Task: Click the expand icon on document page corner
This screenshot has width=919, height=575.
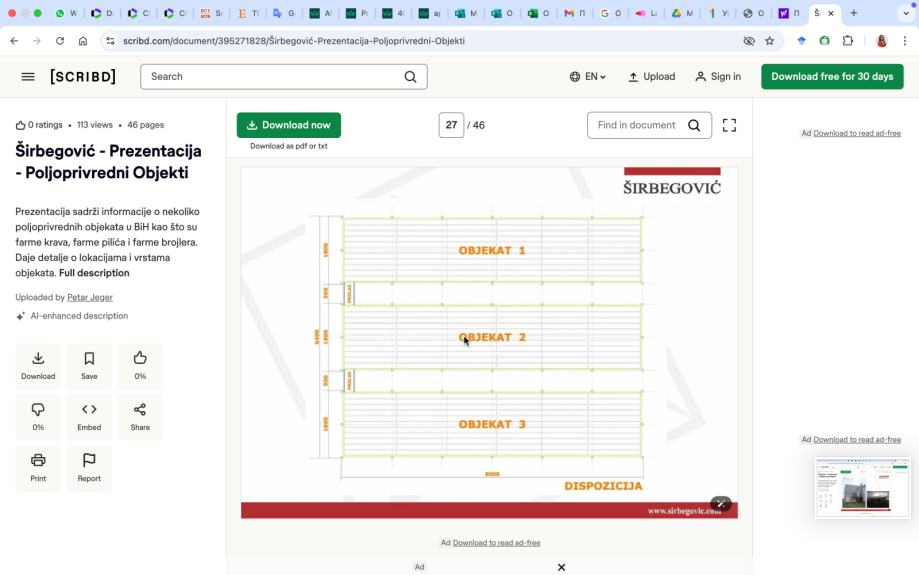Action: point(721,503)
